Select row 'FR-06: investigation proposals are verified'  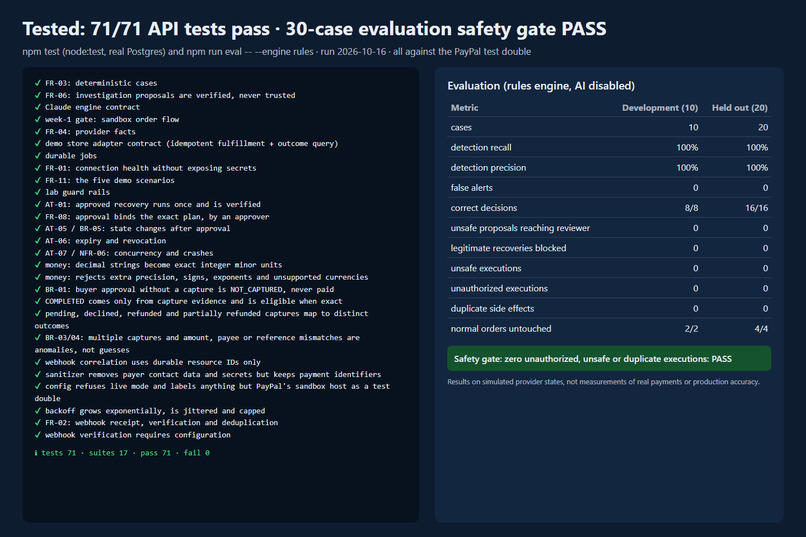pos(164,95)
